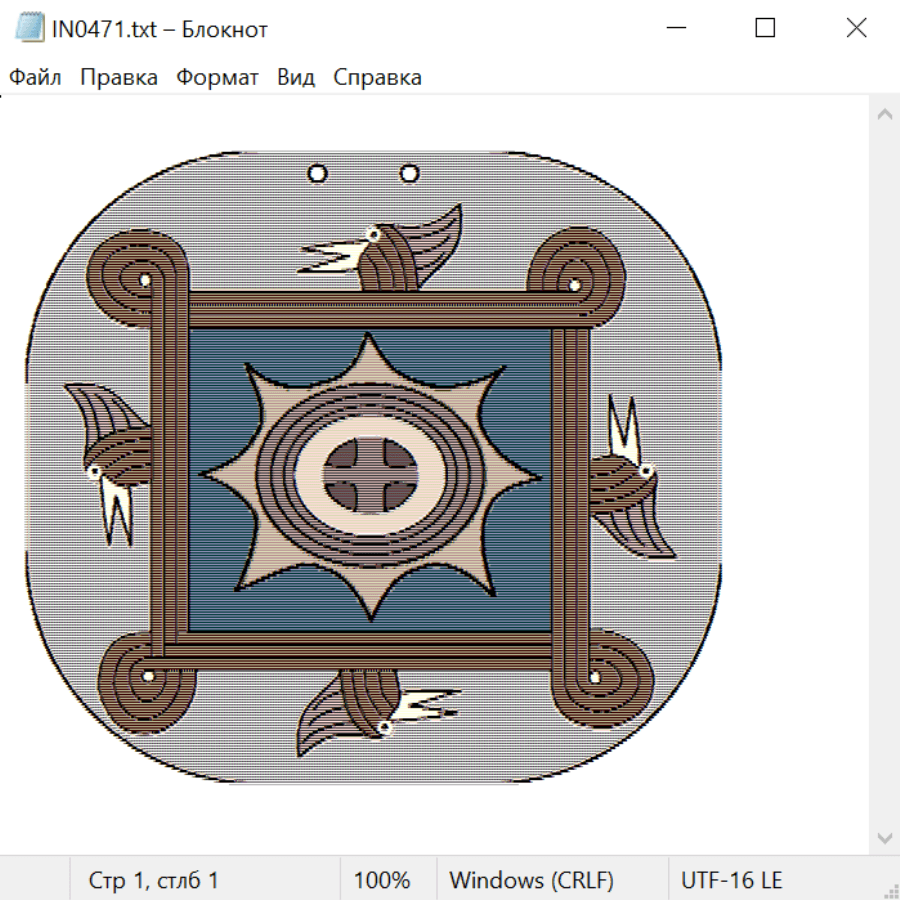900x900 pixels.
Task: Open the Файл menu
Action: point(35,78)
